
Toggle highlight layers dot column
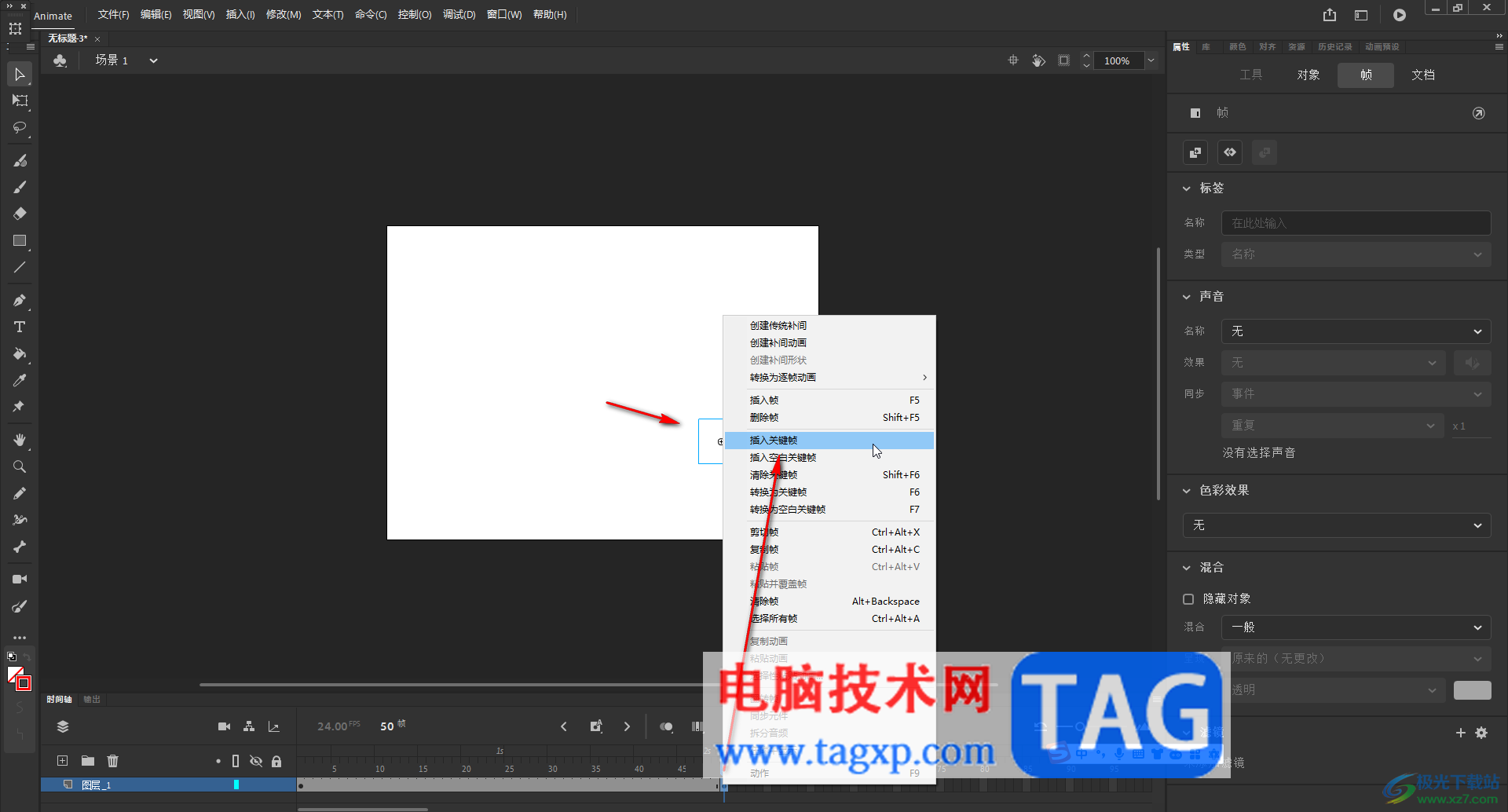tap(218, 761)
